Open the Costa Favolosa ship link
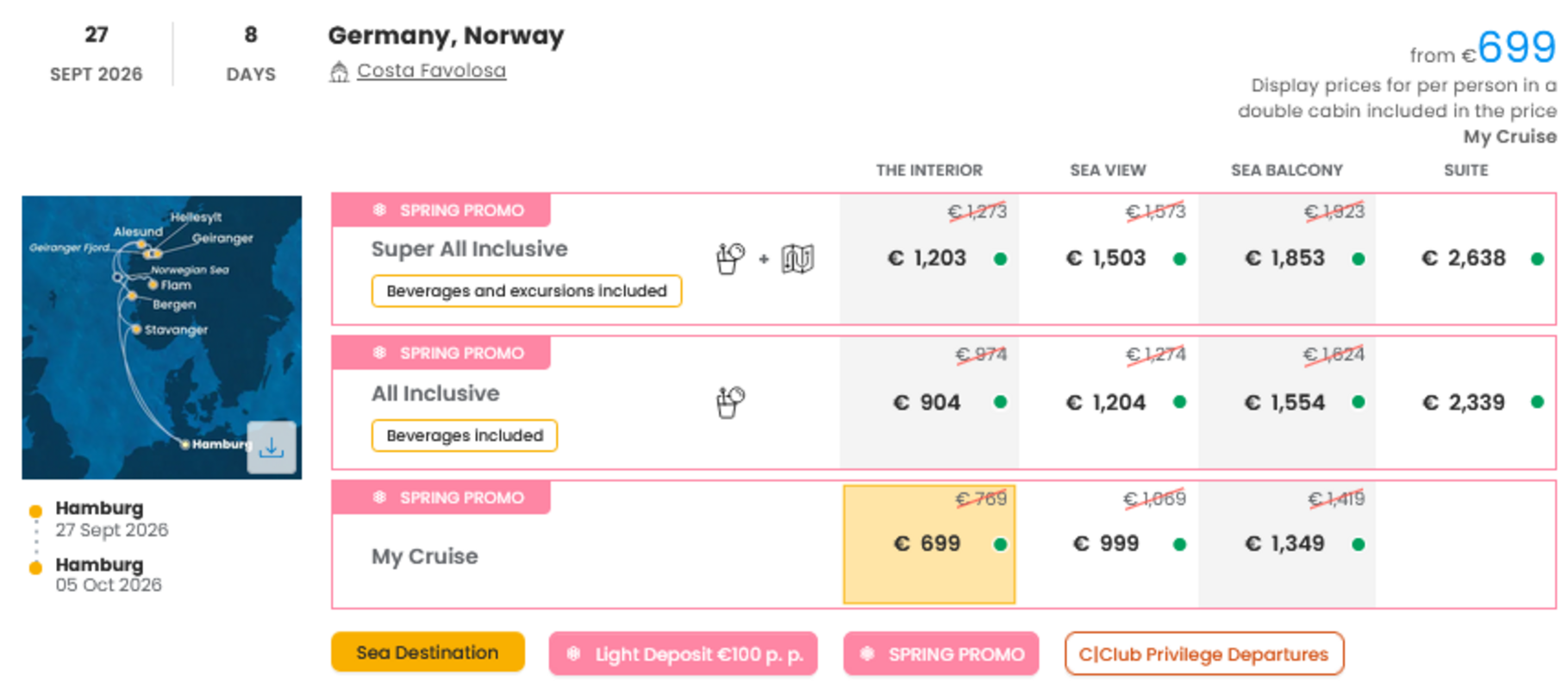 [431, 71]
